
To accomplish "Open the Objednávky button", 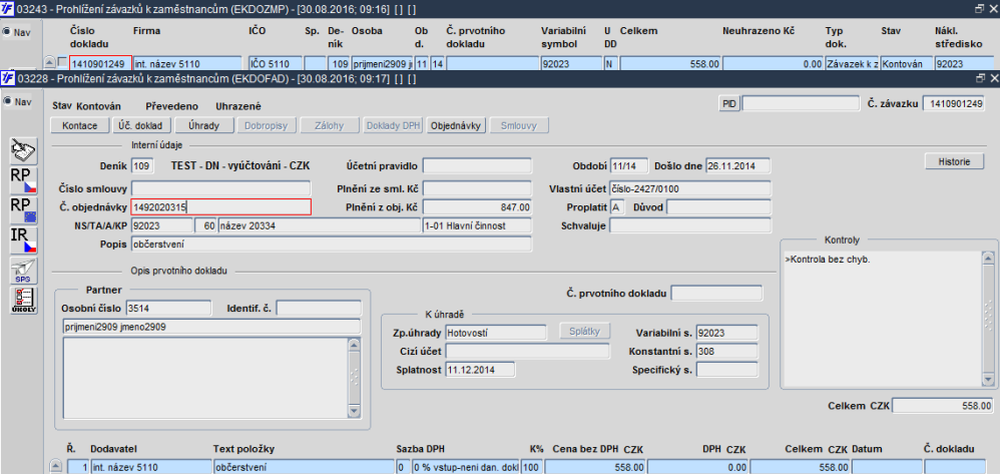I will [457, 126].
